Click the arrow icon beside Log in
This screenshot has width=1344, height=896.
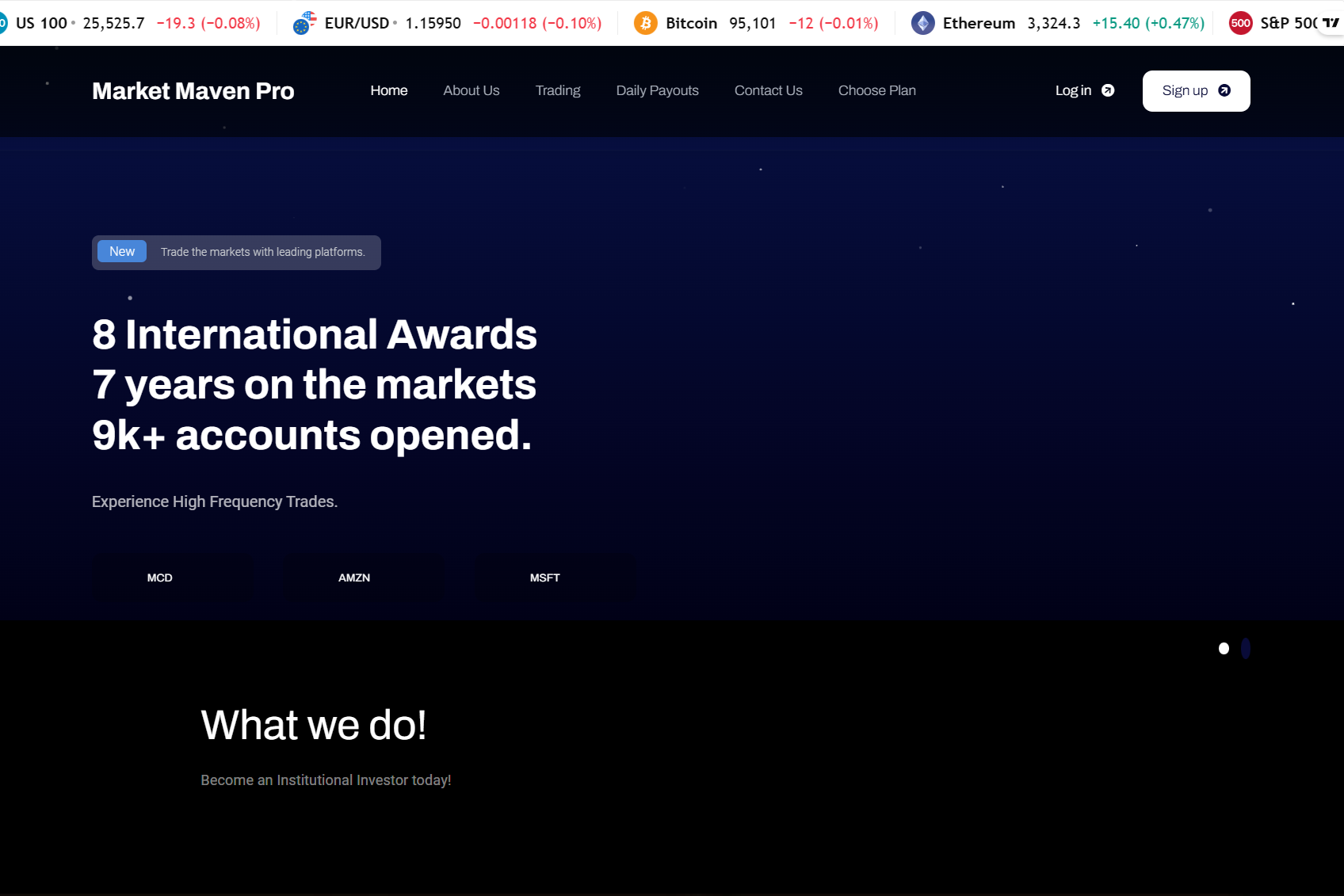tap(1108, 90)
